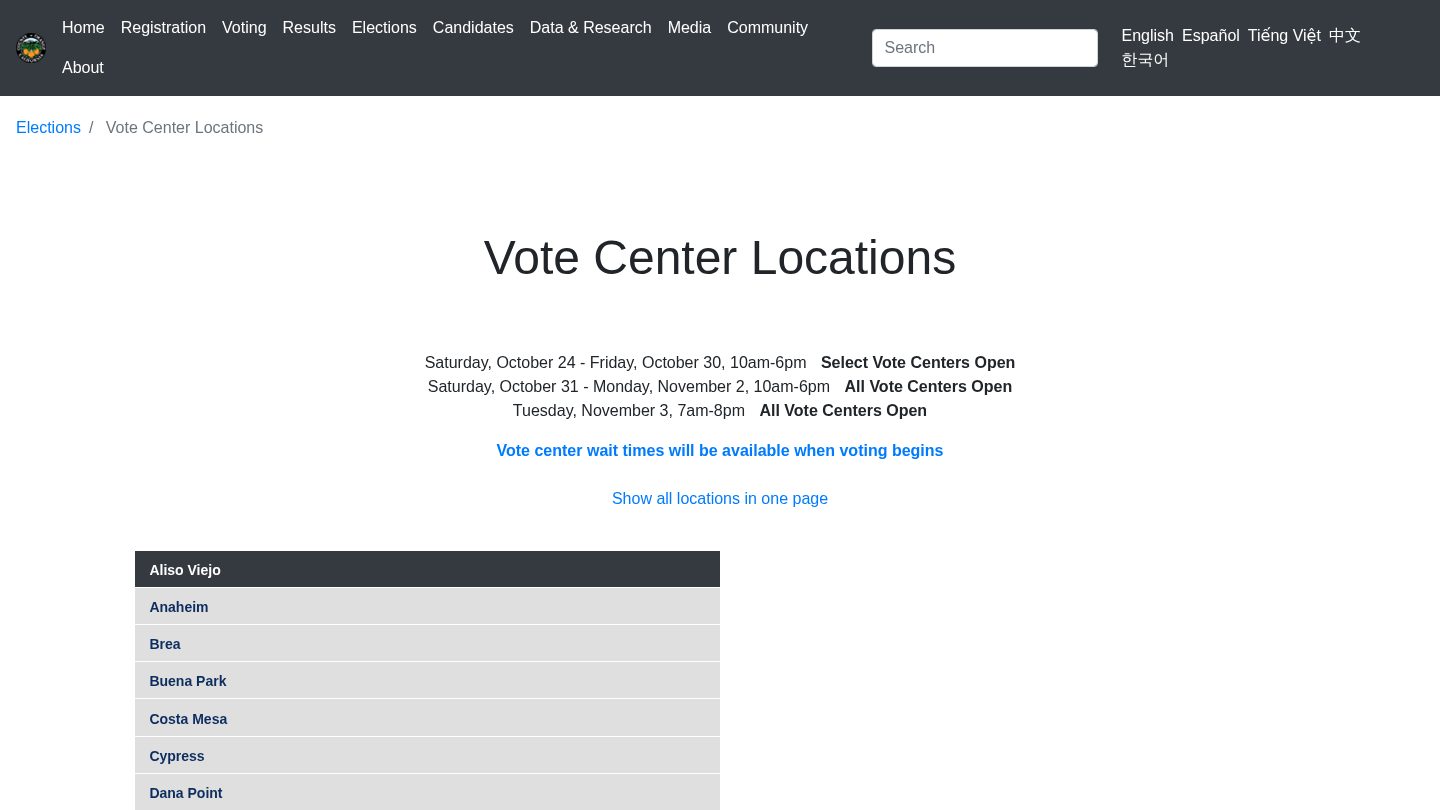The image size is (1440, 810).
Task: Go to the About page
Action: tap(83, 68)
